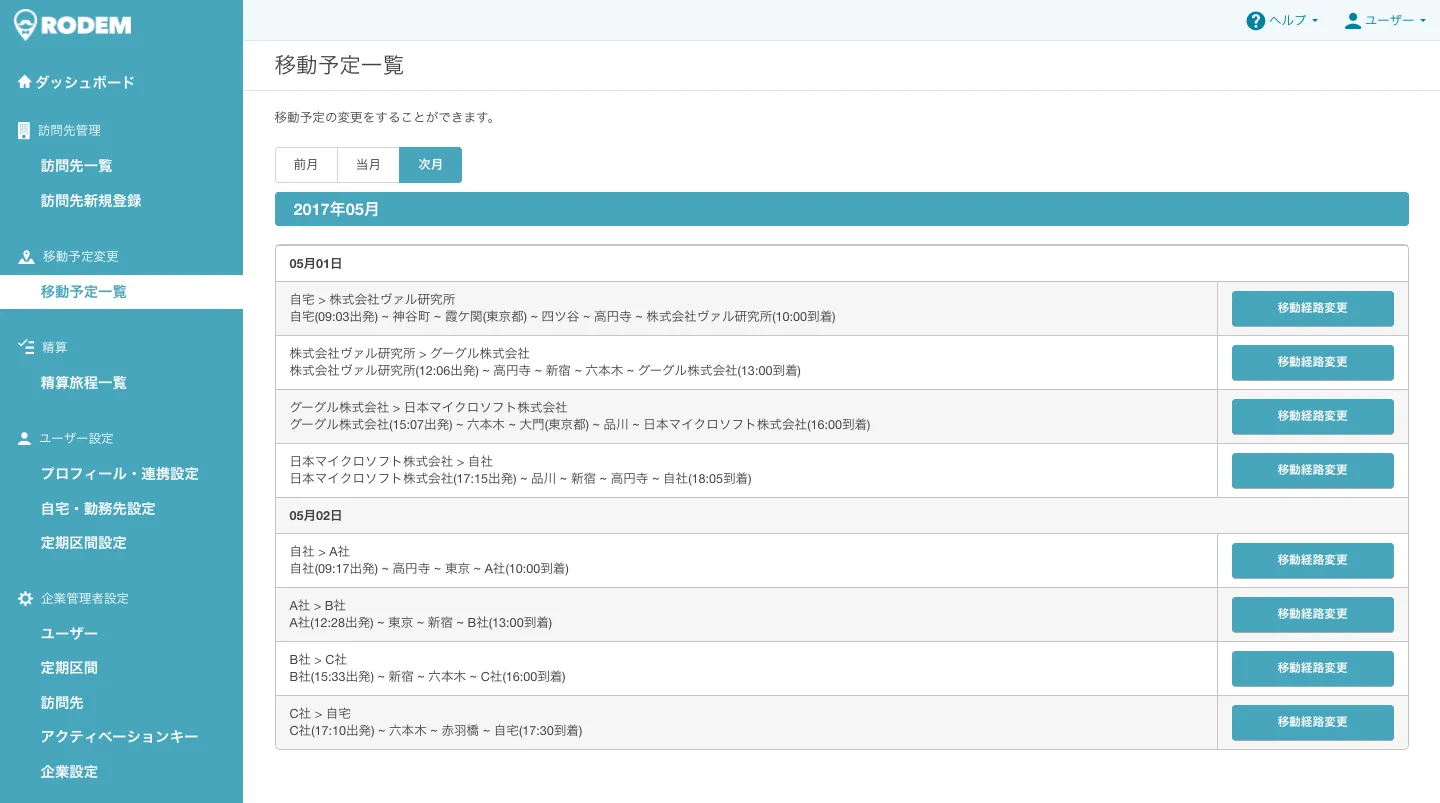Open アクティベーションキー admin page

[x=119, y=736]
